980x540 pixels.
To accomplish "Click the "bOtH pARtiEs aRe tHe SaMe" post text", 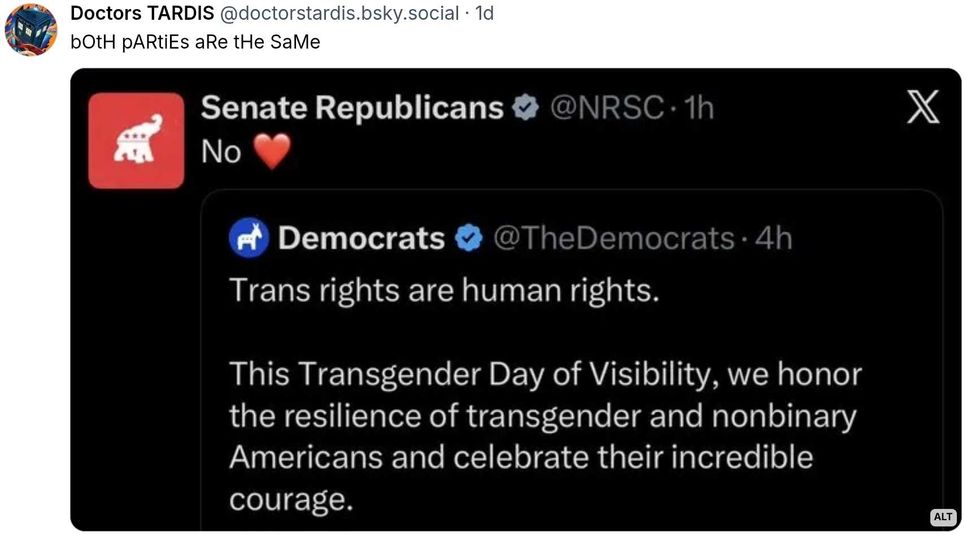I will tap(195, 43).
